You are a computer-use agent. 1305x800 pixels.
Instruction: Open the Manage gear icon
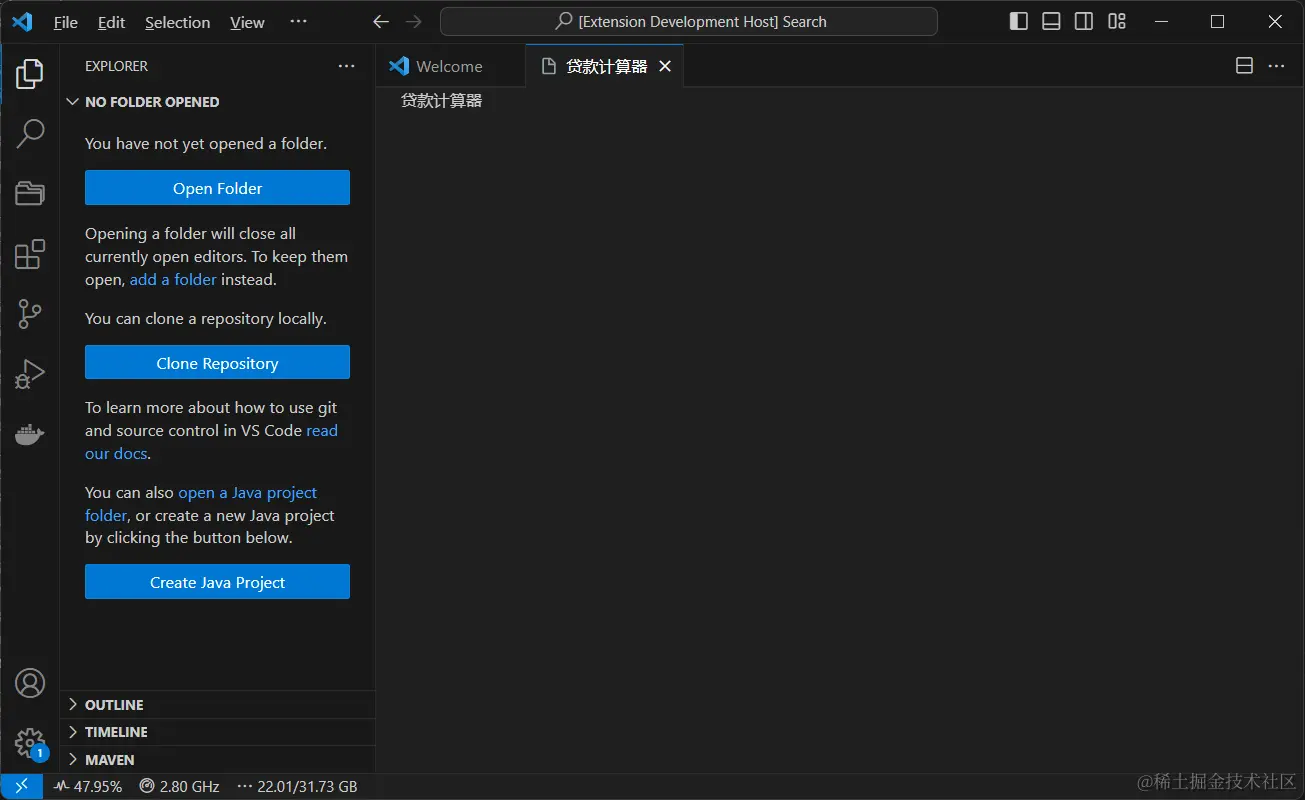click(x=30, y=743)
